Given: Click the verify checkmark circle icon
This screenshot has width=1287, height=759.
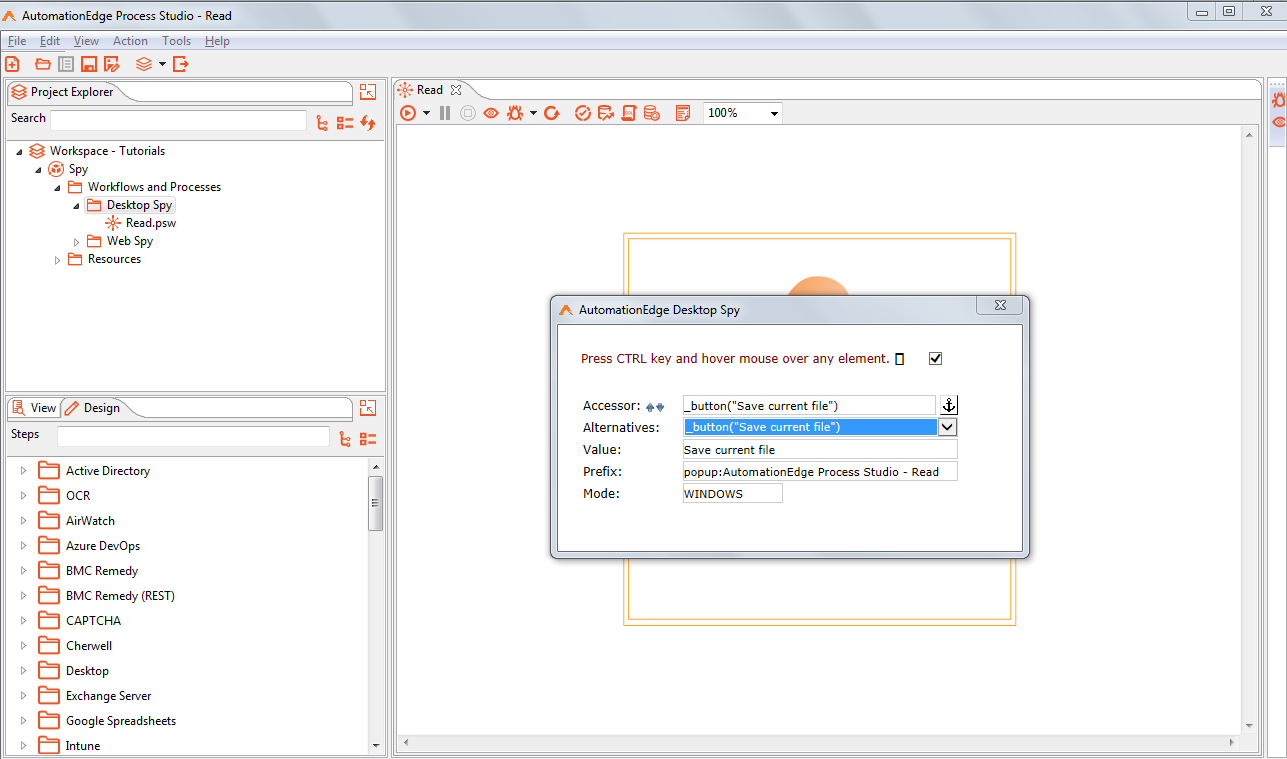Looking at the screenshot, I should coord(583,113).
